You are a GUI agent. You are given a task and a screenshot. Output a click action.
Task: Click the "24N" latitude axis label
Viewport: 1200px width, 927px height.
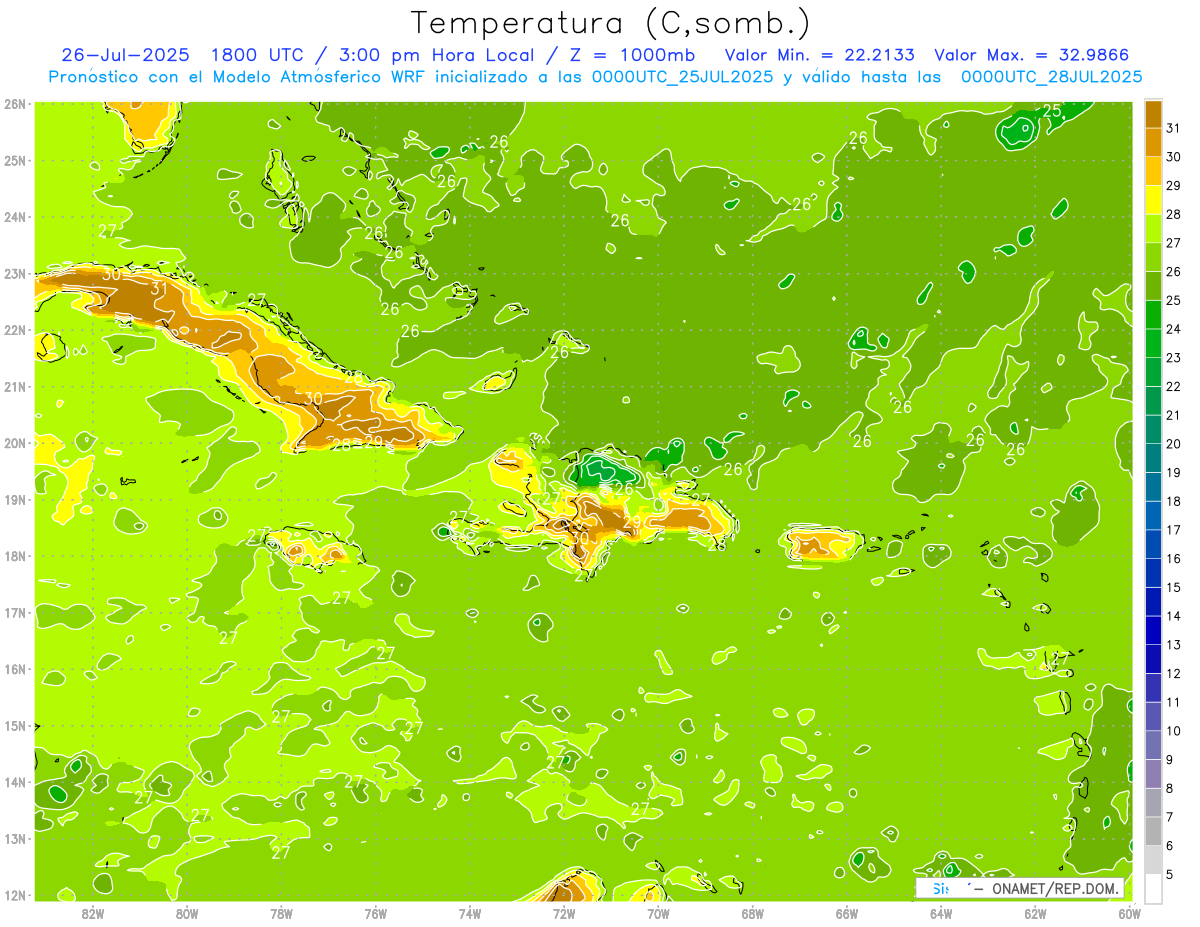click(14, 216)
